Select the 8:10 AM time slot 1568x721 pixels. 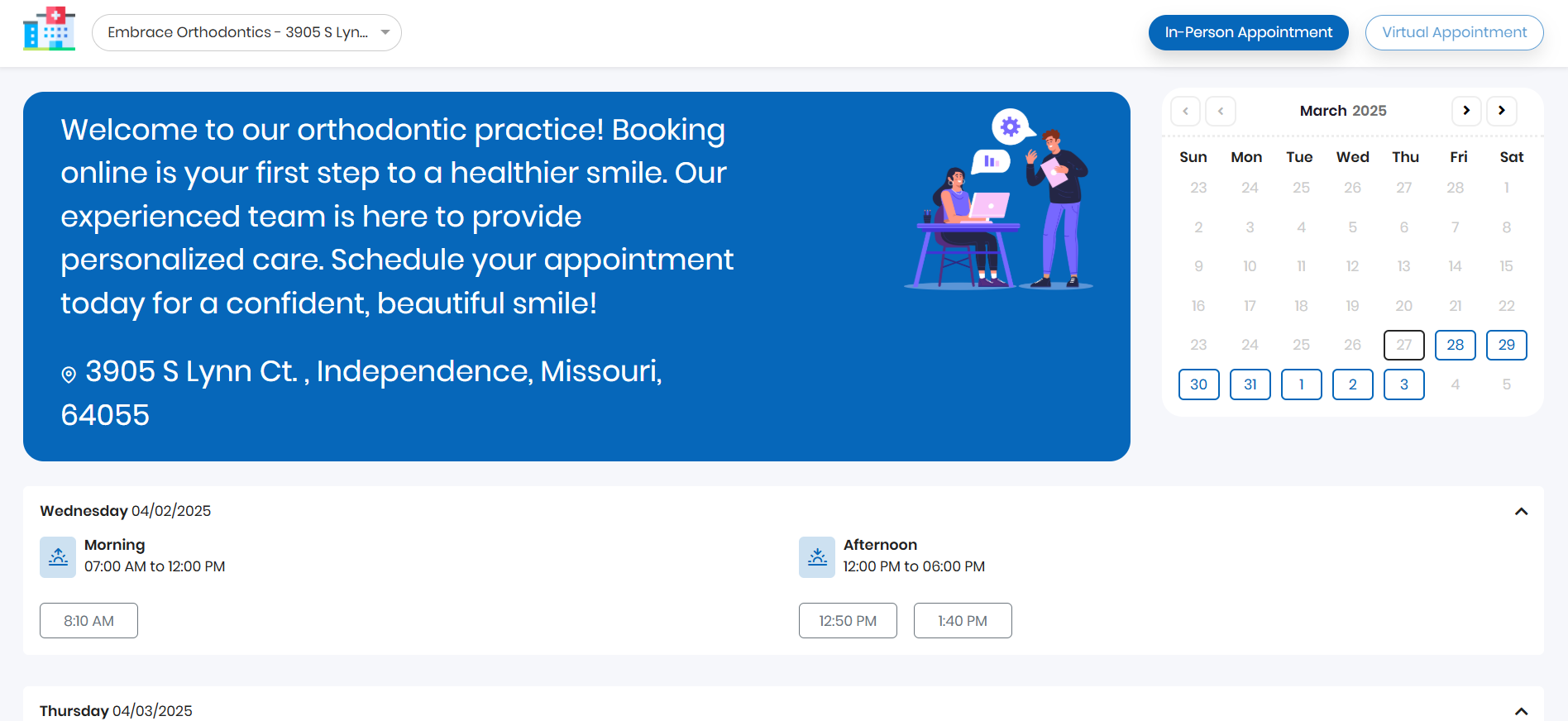click(x=88, y=621)
